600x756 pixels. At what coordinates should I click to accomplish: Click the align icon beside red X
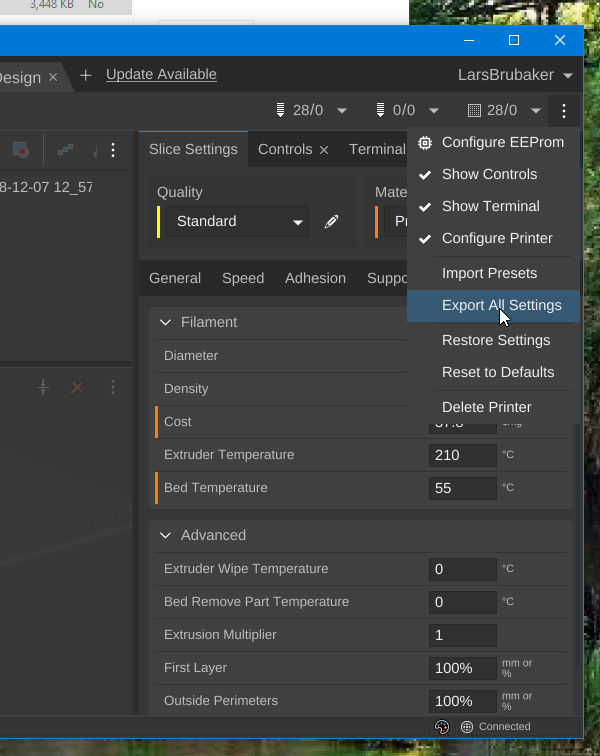pyautogui.click(x=43, y=387)
